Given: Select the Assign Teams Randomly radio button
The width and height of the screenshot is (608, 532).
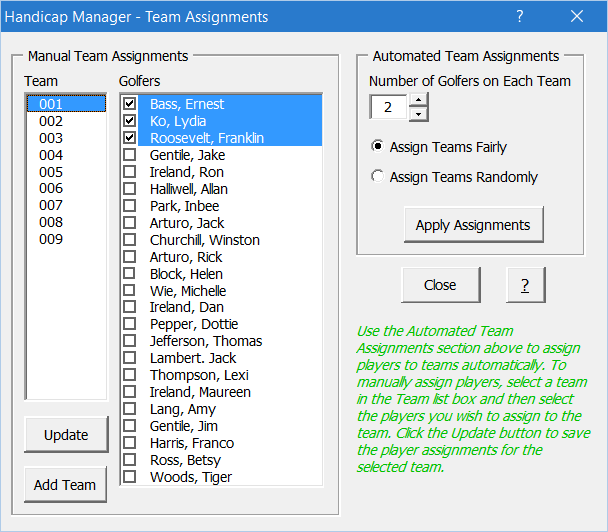Looking at the screenshot, I should (x=377, y=176).
